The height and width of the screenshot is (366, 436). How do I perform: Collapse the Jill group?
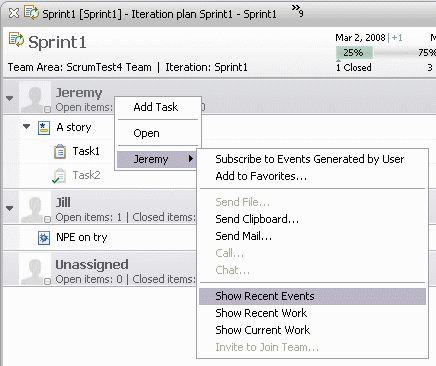click(10, 208)
